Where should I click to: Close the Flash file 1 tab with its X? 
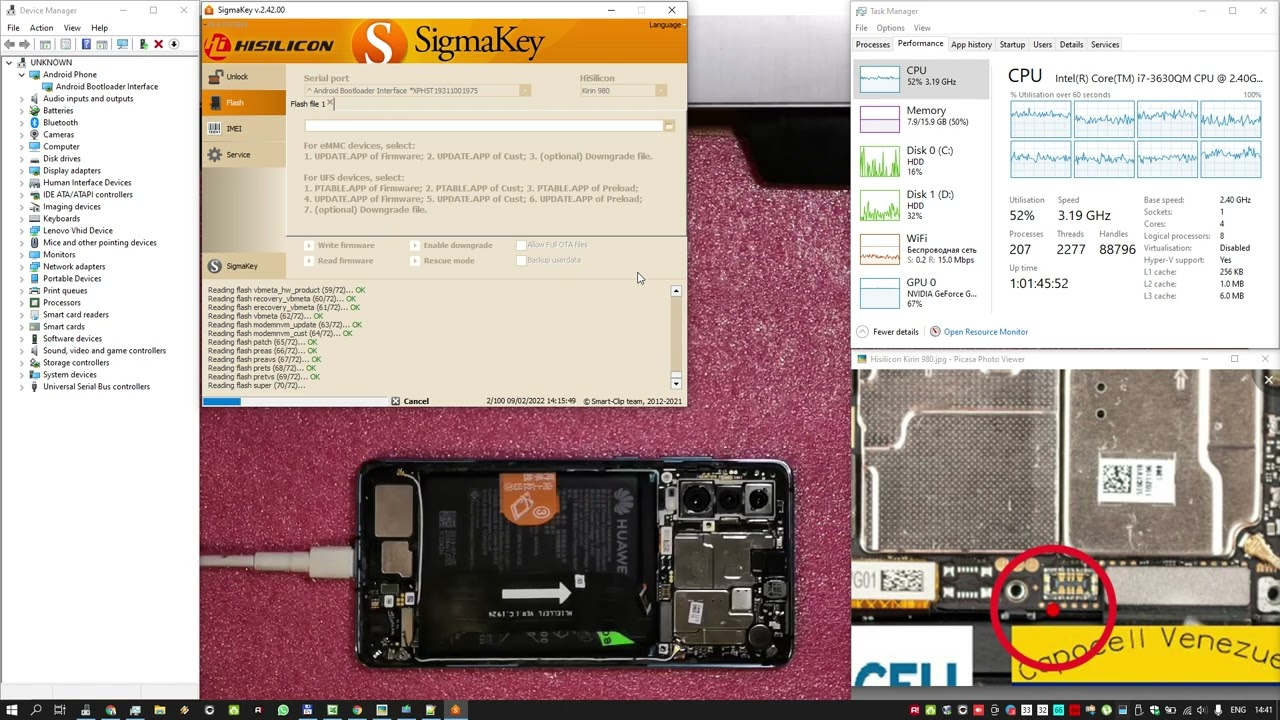331,104
